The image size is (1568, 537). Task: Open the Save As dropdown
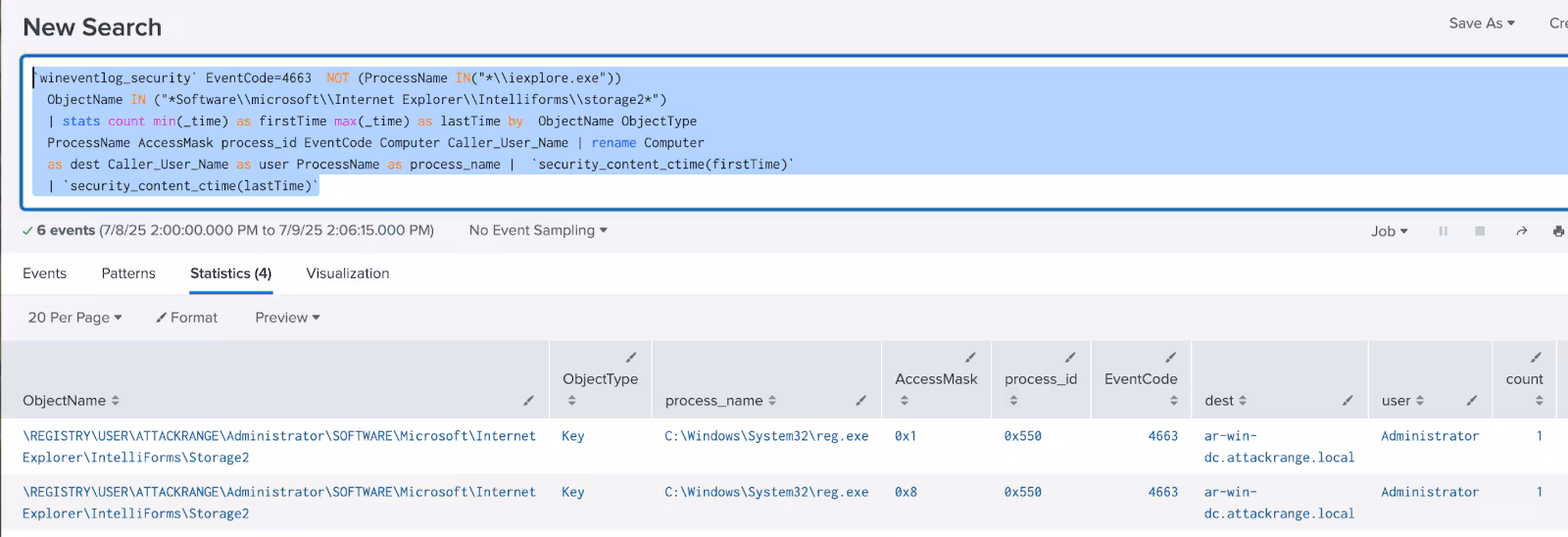click(1481, 24)
